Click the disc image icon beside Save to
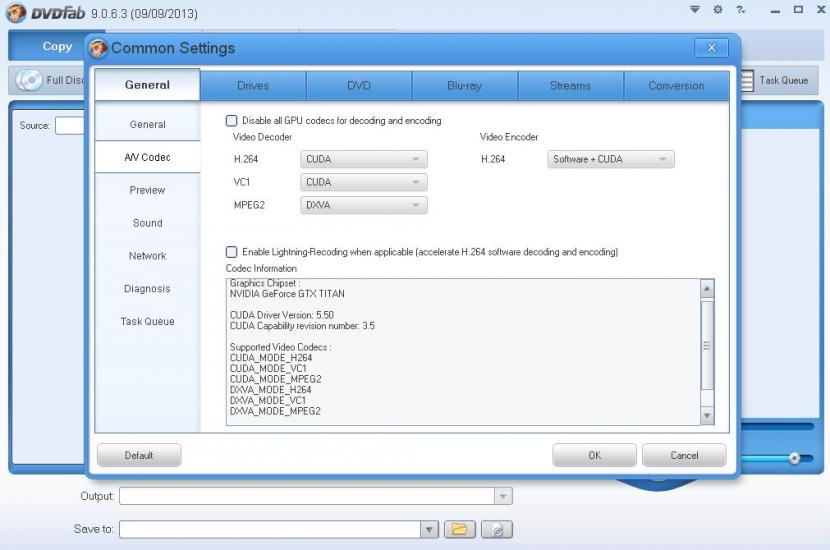Image resolution: width=830 pixels, height=550 pixels. [x=496, y=529]
